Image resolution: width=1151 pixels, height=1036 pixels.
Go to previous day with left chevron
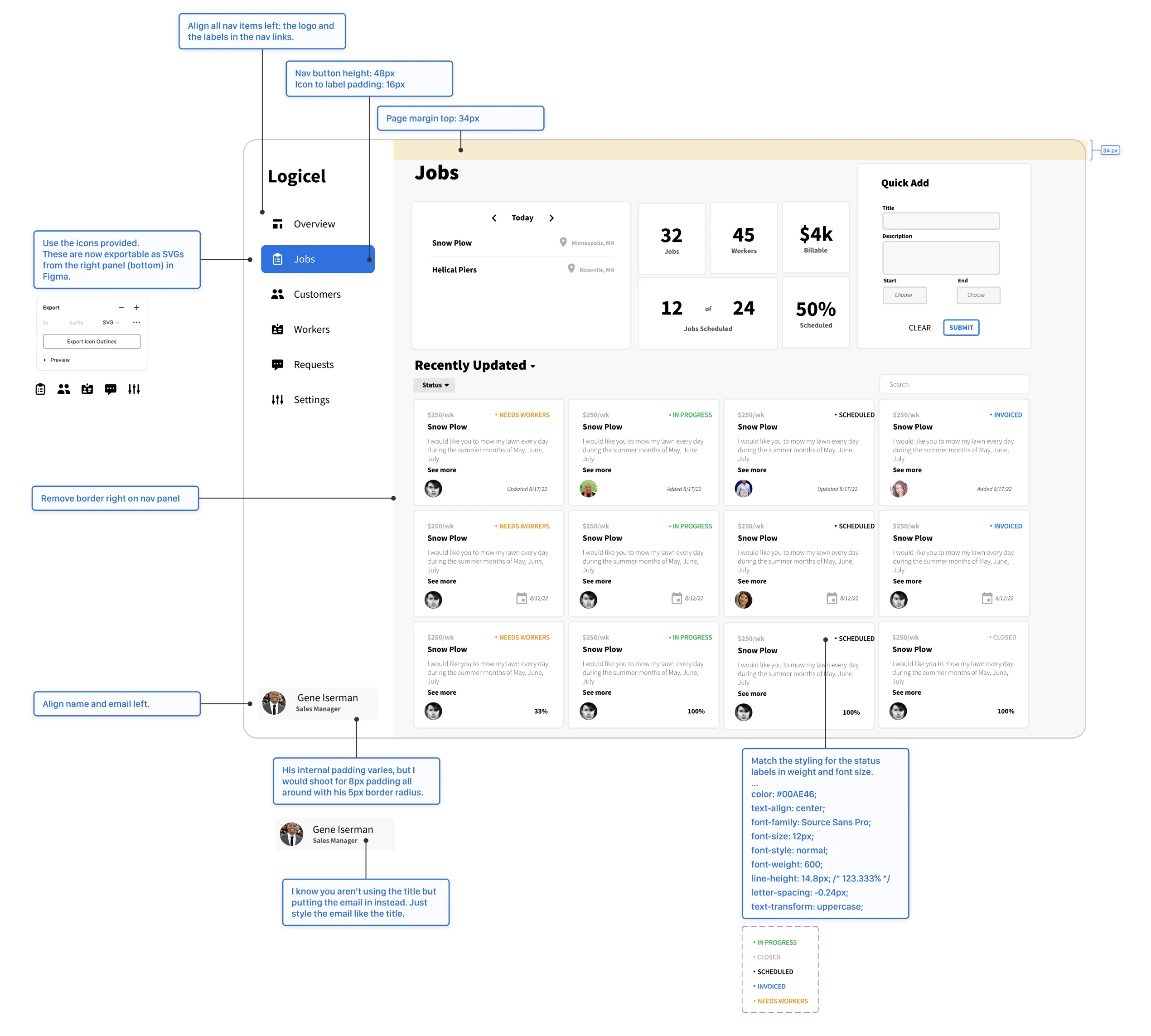(493, 218)
